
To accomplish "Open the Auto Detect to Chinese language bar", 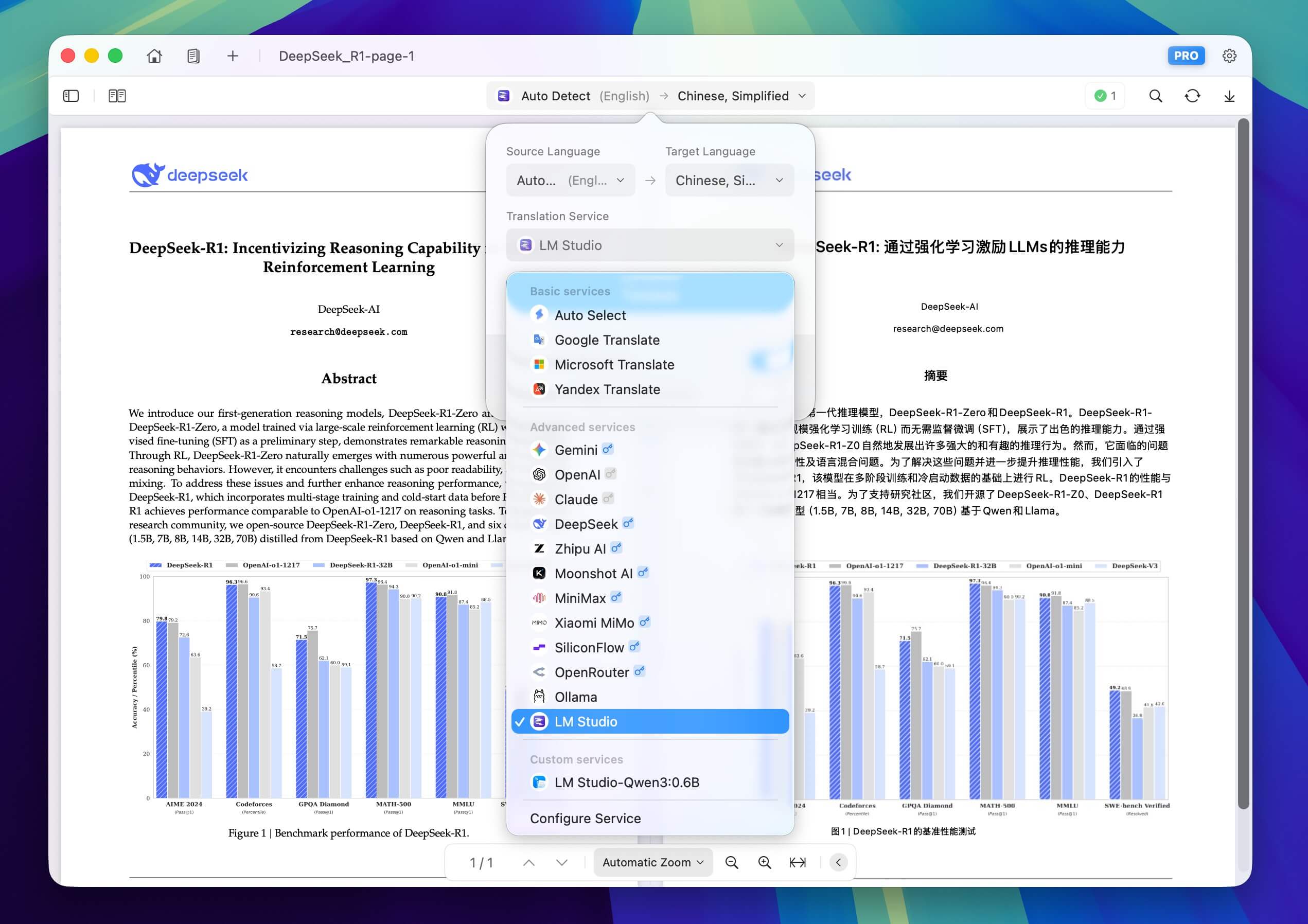I will pyautogui.click(x=650, y=96).
